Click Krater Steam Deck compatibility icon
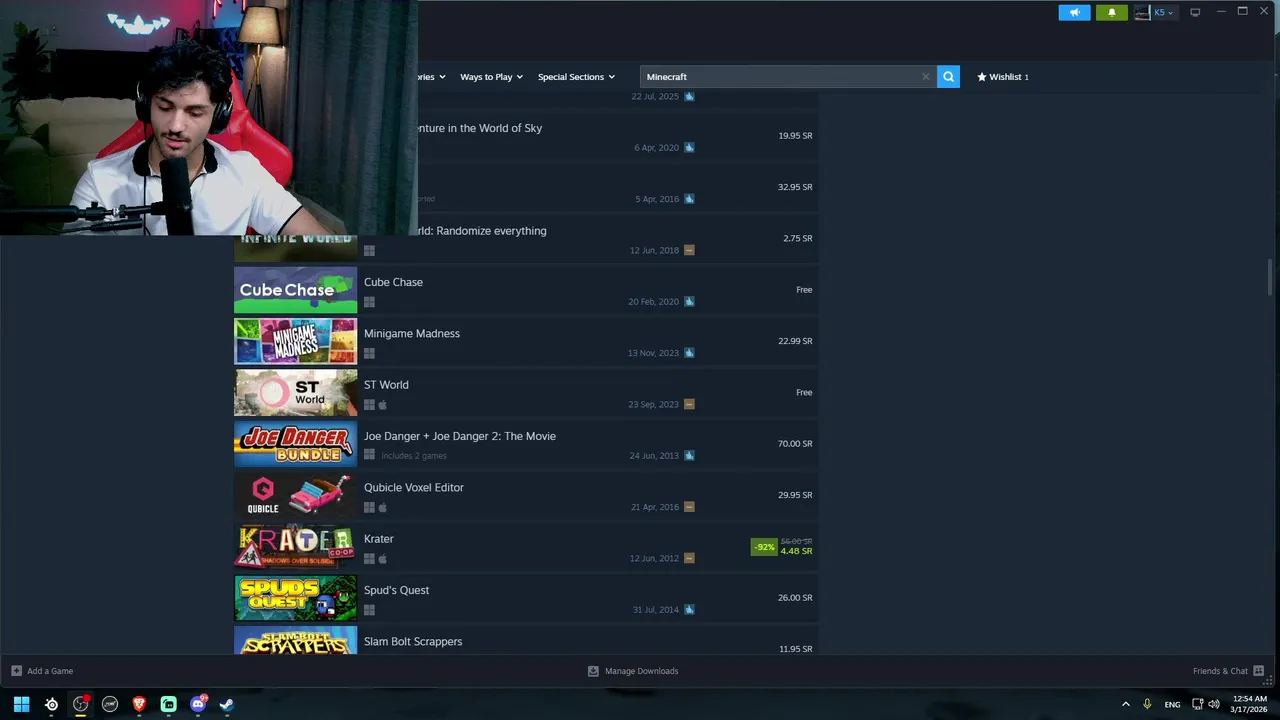1280x720 pixels. tap(689, 558)
